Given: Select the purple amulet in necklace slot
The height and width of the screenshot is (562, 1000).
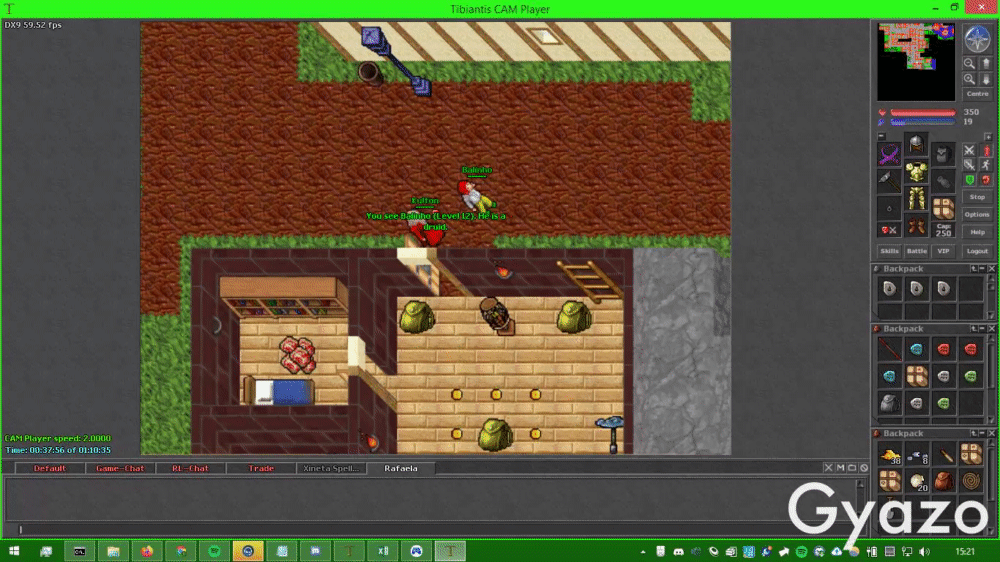Looking at the screenshot, I should (x=889, y=154).
